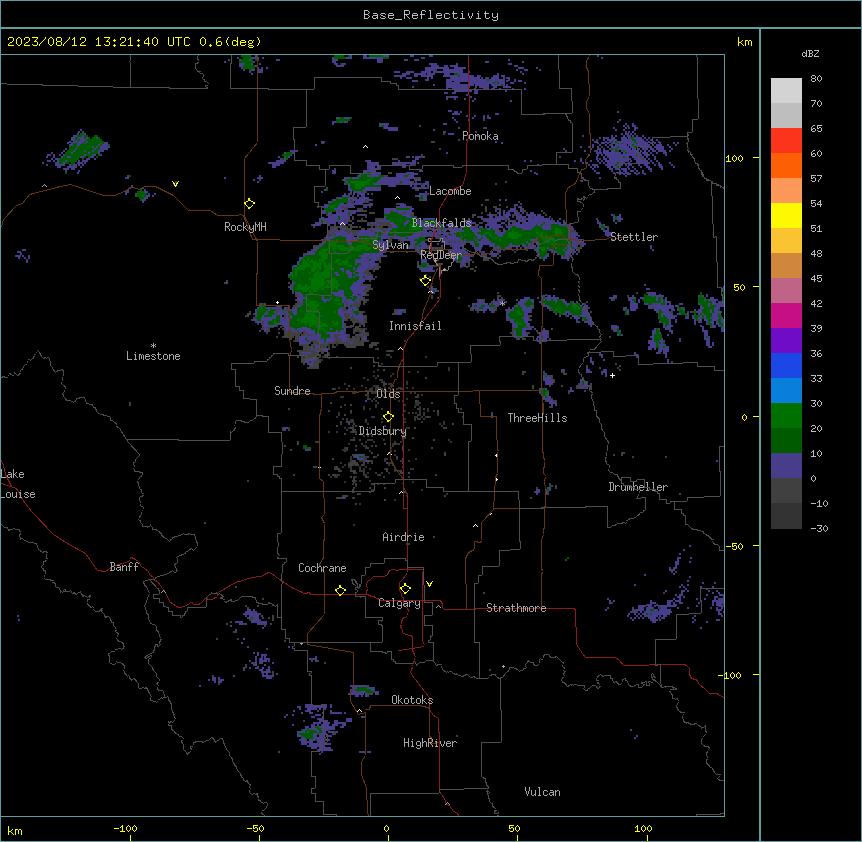The height and width of the screenshot is (842, 862).
Task: Select the Didsbury label
Action: coord(383,431)
